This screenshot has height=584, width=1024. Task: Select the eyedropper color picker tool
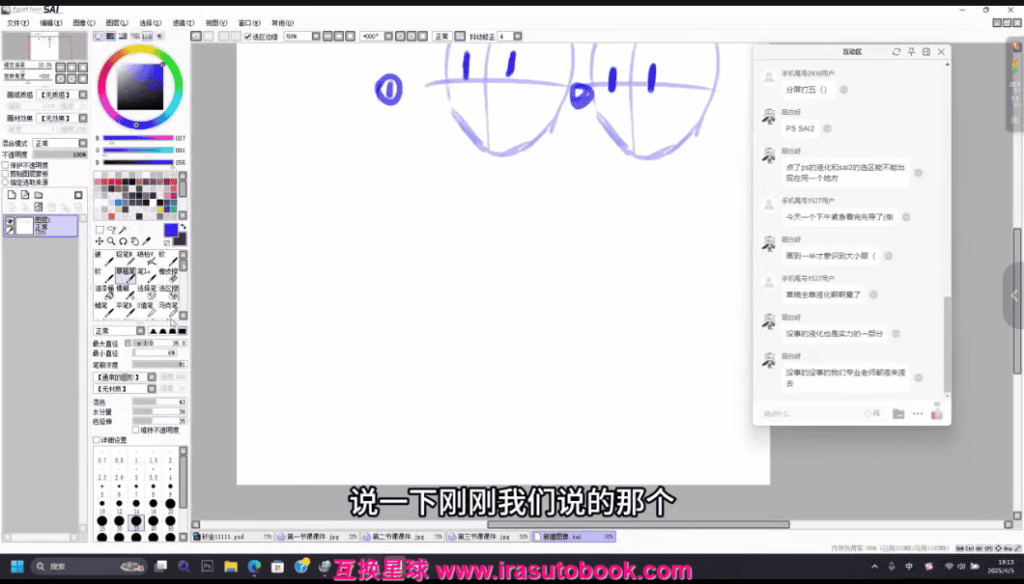point(147,241)
